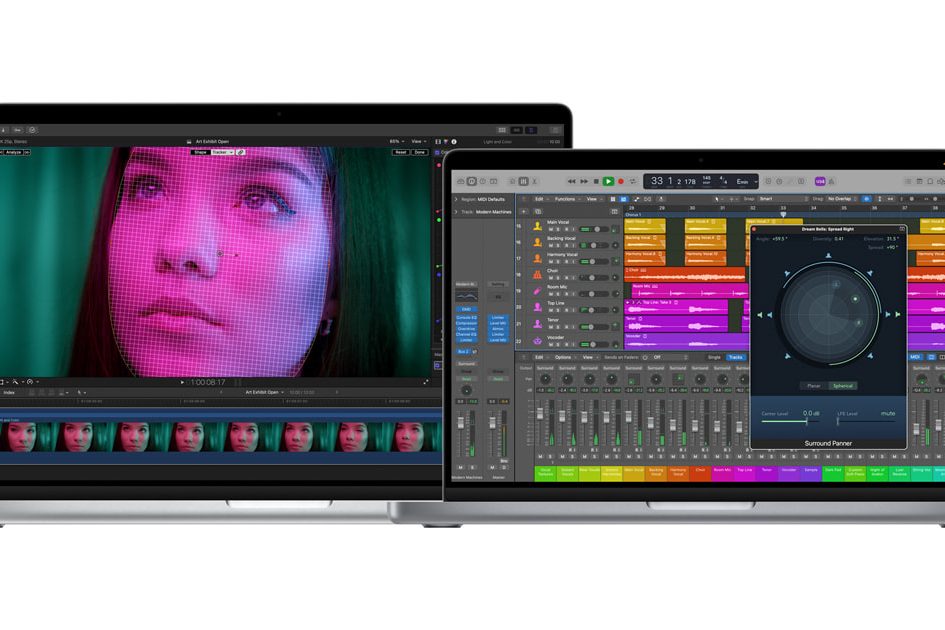
Task: Select Spherical mode in the Surround Panner
Action: coord(841,384)
